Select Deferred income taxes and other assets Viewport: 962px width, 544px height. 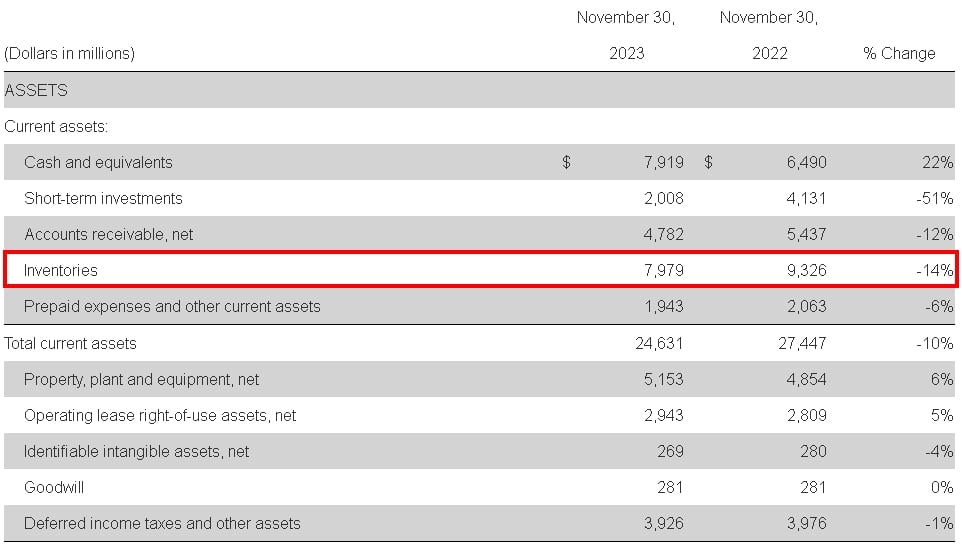[x=162, y=524]
